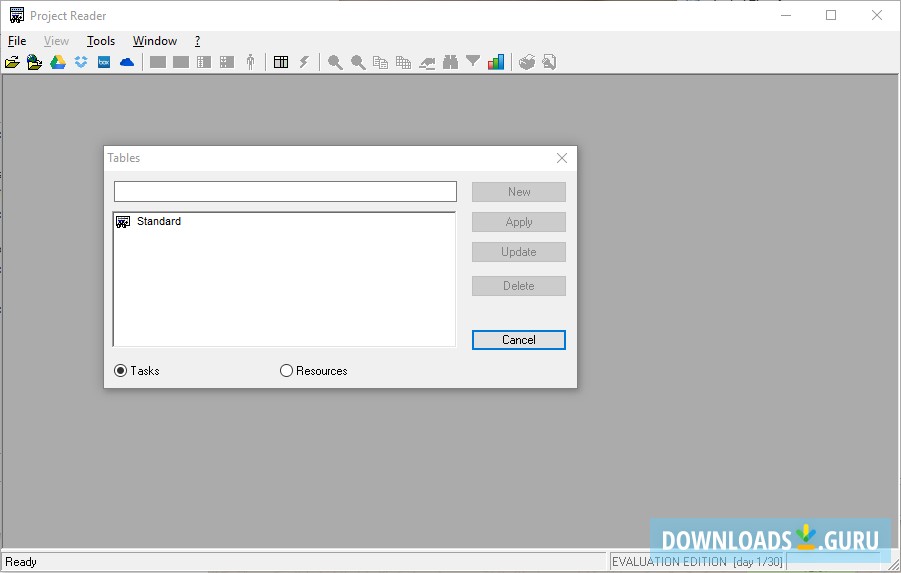Click the Ready status bar text
This screenshot has height=573, width=901.
[x=21, y=562]
